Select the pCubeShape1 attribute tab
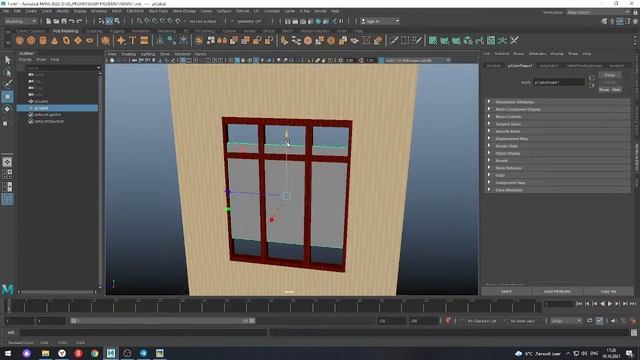The width and height of the screenshot is (640, 360). pos(520,66)
